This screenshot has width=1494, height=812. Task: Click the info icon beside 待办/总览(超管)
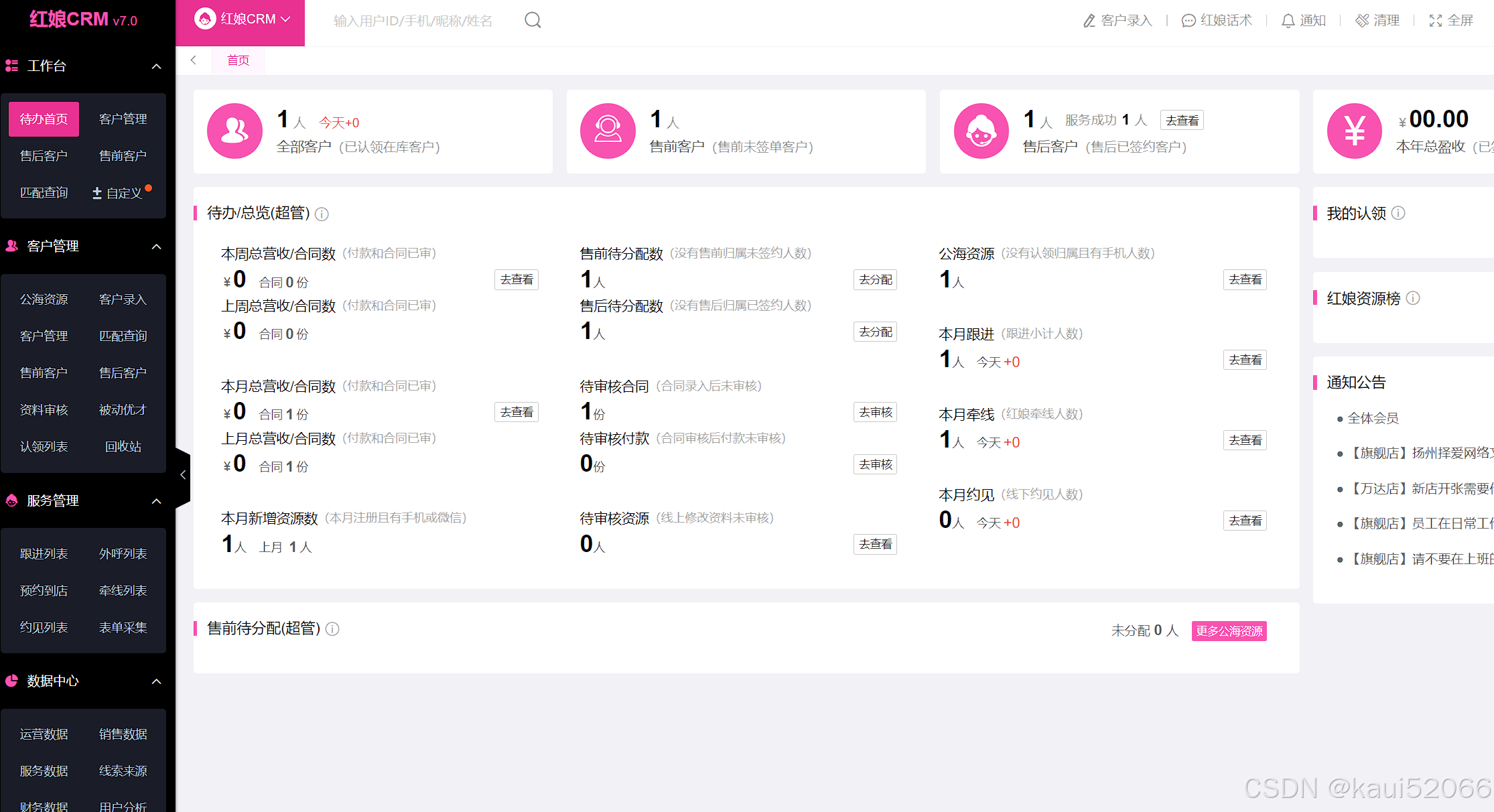pos(322,214)
